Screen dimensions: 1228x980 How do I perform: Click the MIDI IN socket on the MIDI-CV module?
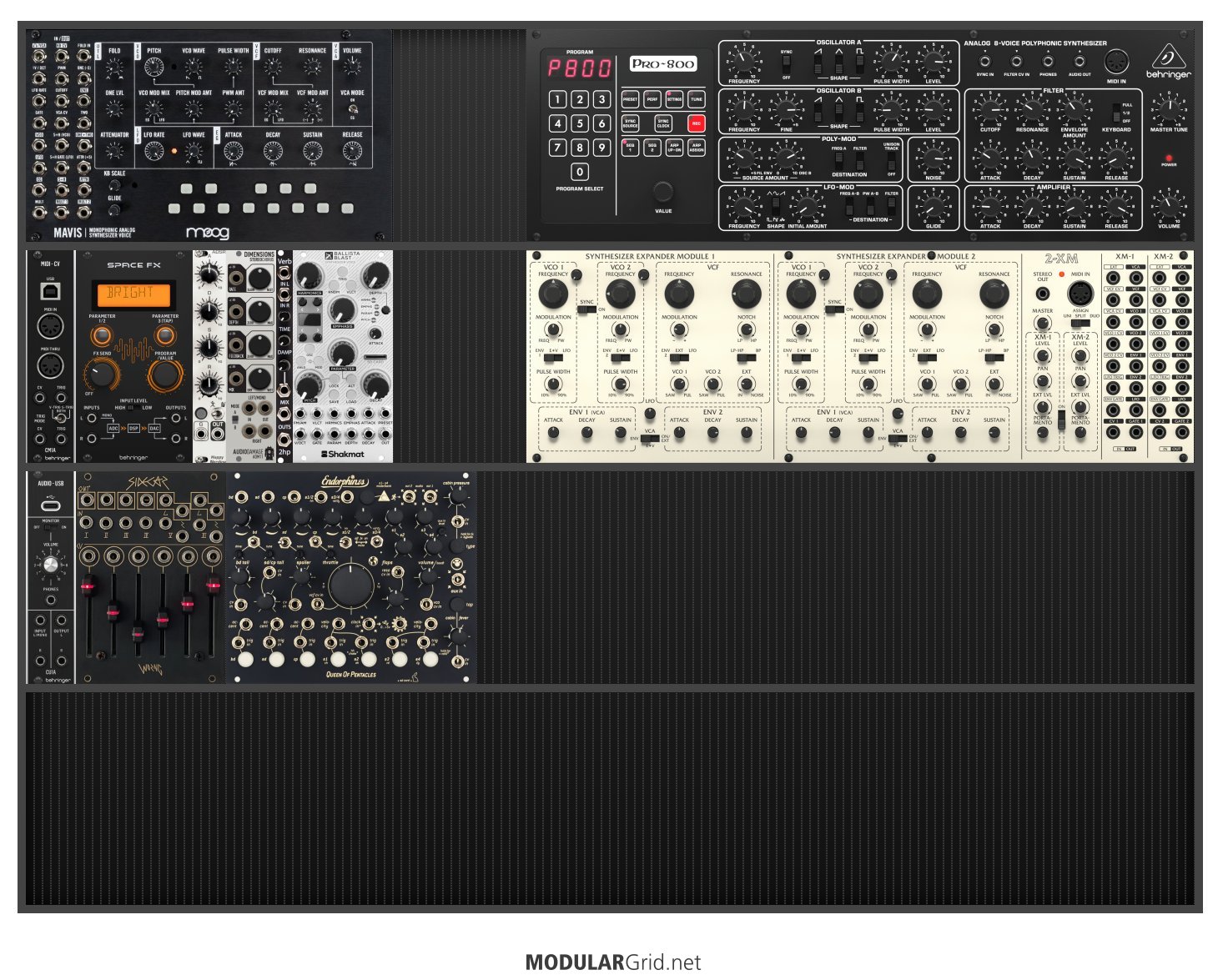[x=51, y=326]
